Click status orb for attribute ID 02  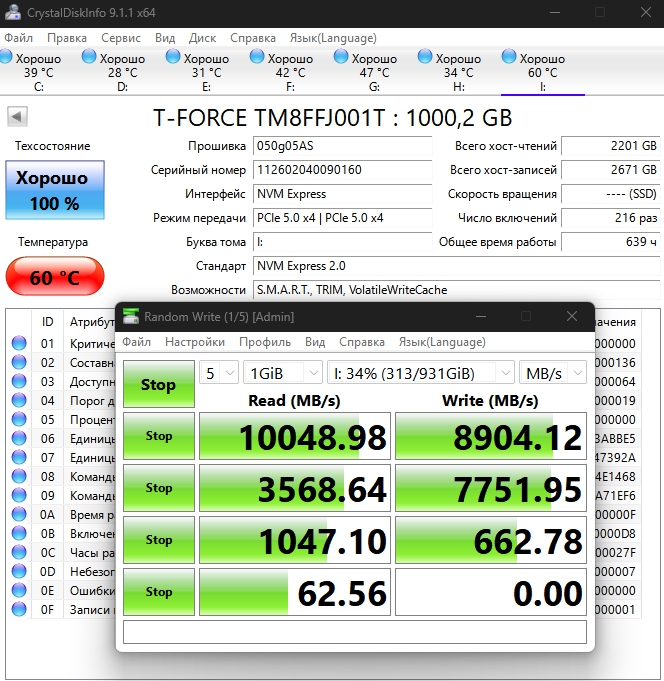click(19, 362)
